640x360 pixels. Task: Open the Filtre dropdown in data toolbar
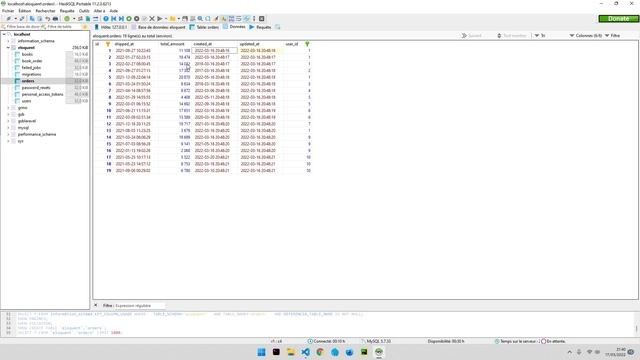pos(612,36)
